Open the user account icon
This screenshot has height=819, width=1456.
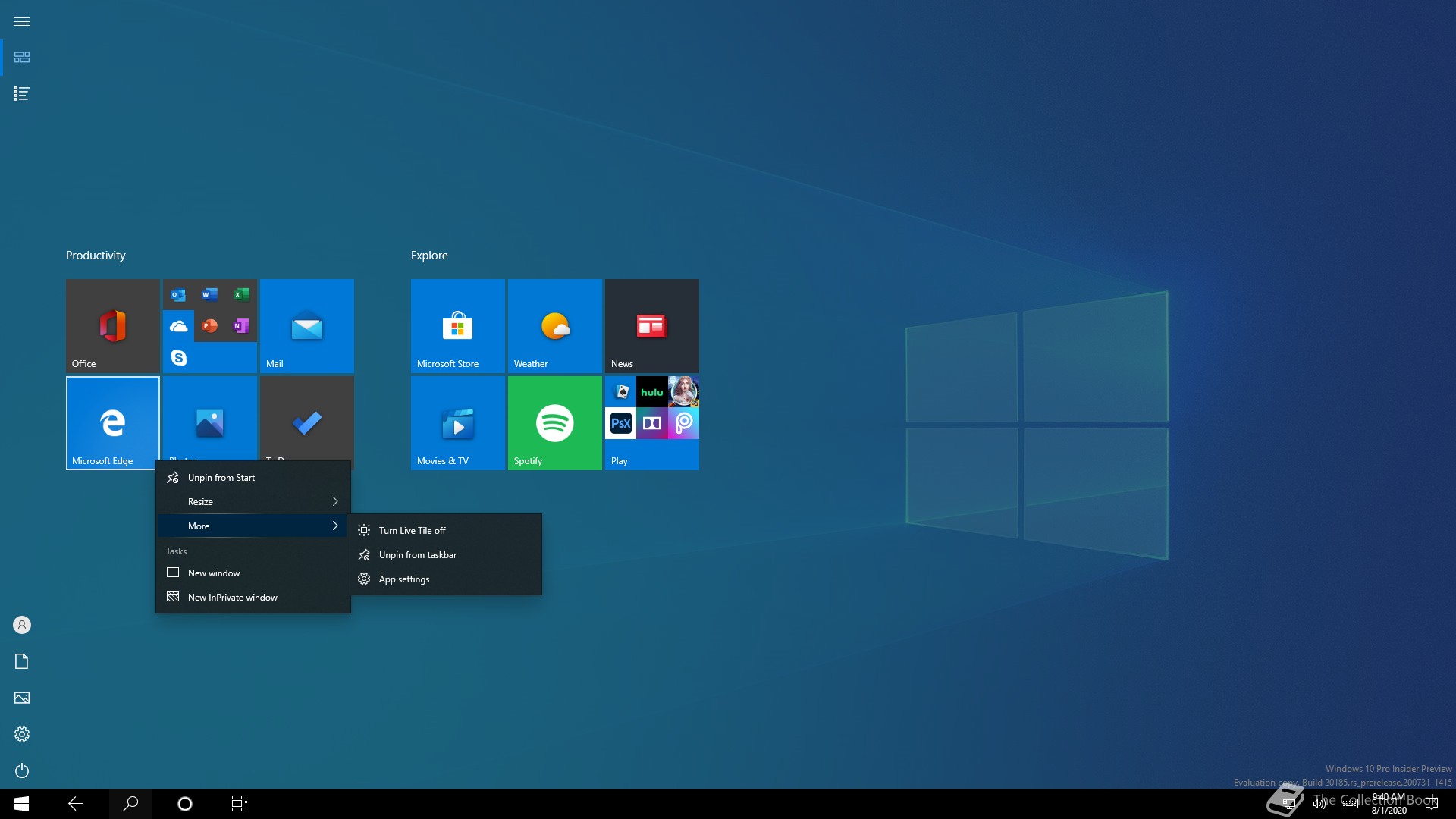(x=22, y=625)
